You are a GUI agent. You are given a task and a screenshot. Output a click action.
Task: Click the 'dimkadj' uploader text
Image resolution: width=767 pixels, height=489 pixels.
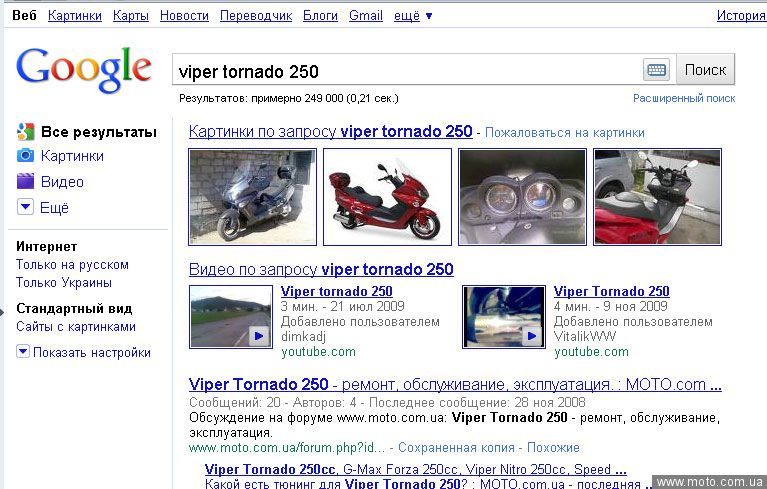pos(303,336)
